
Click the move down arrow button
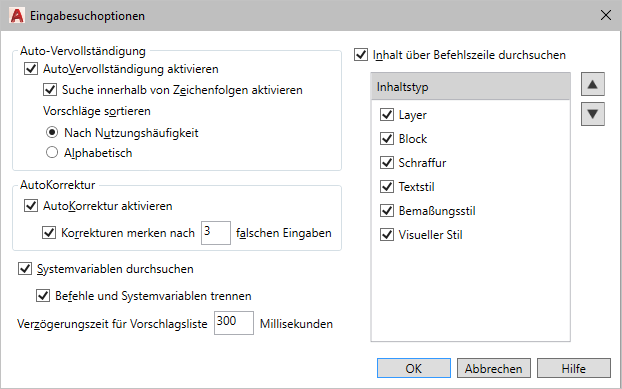[x=593, y=114]
